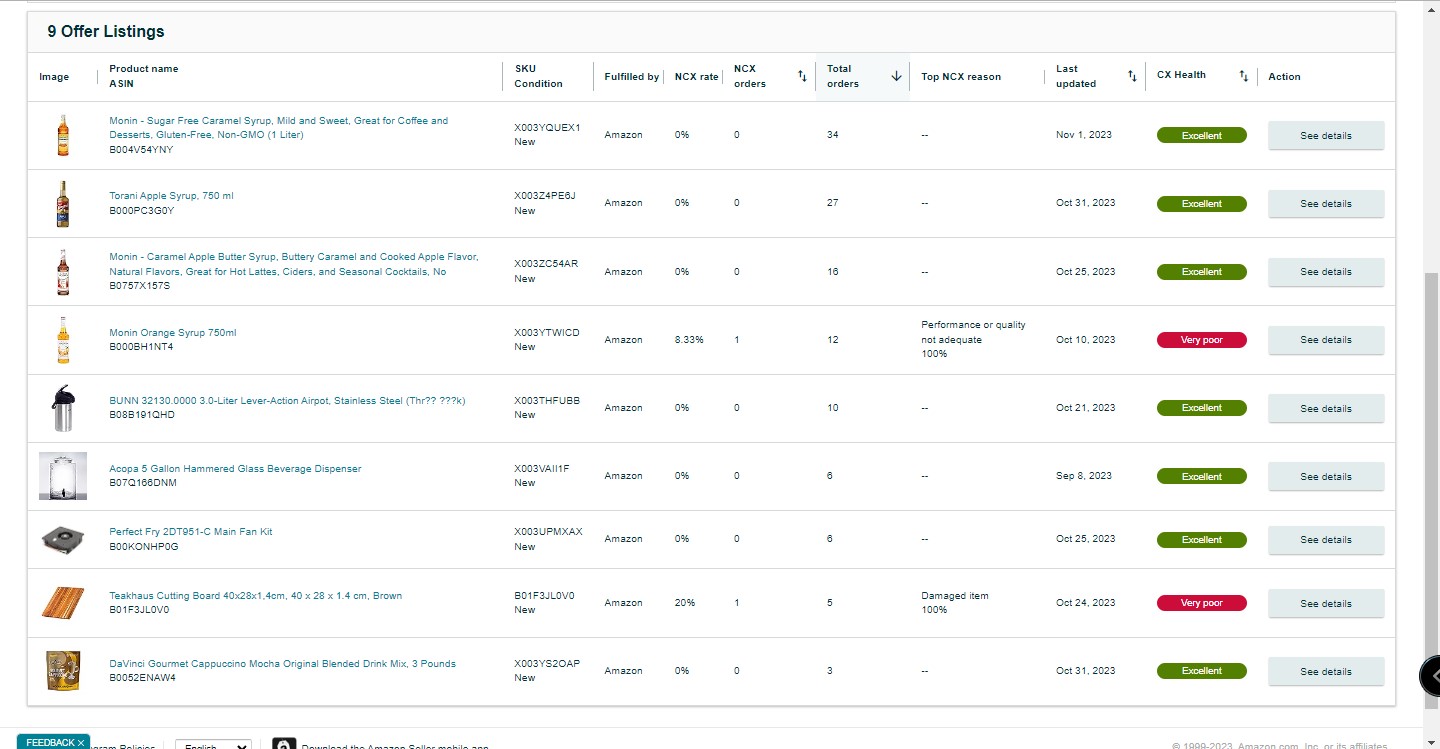Click Excellent badge for DaVinci Cappuccino Mocha
1440x749 pixels.
(1202, 671)
